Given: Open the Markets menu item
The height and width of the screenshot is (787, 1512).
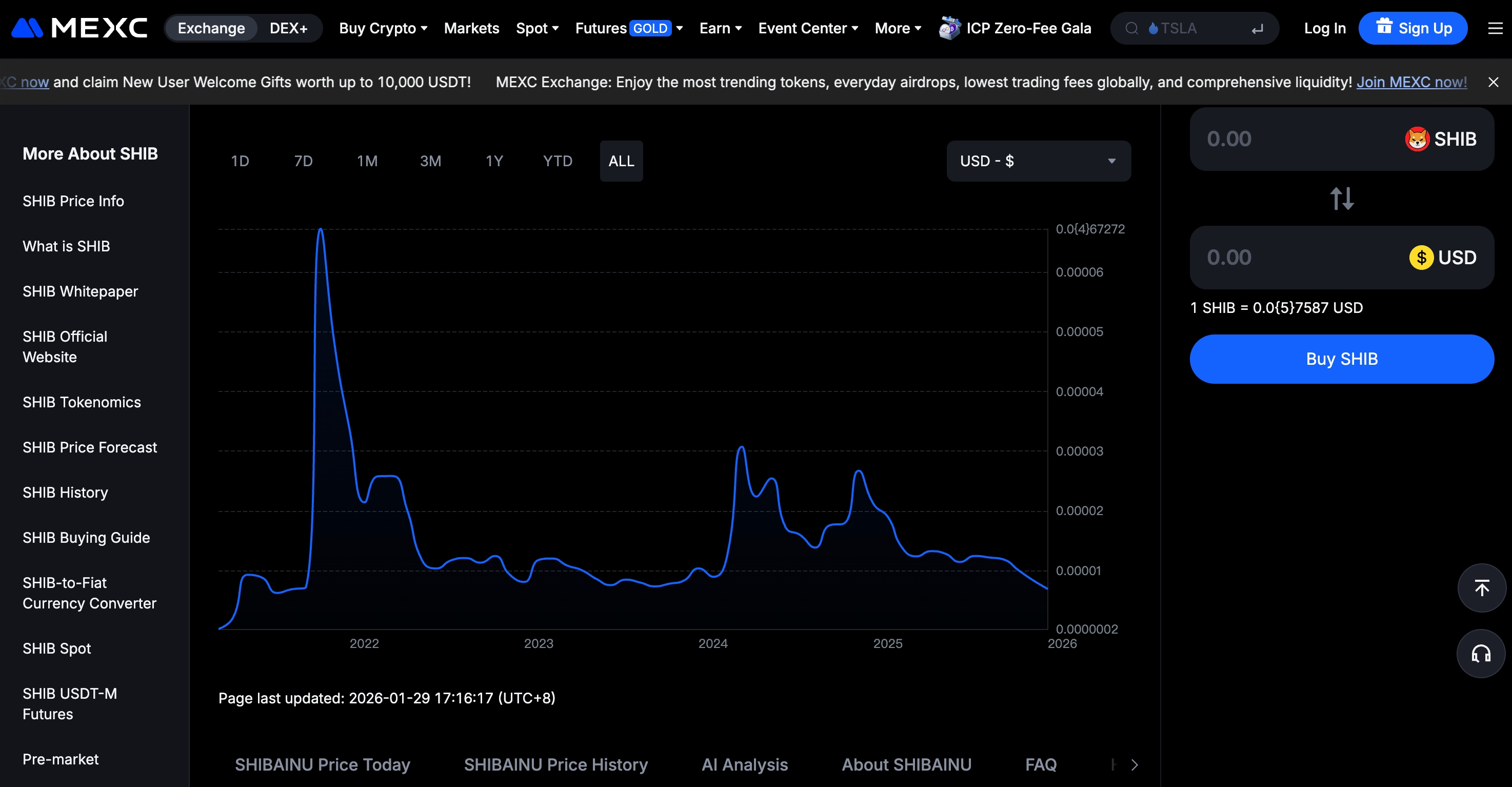Looking at the screenshot, I should (x=471, y=28).
